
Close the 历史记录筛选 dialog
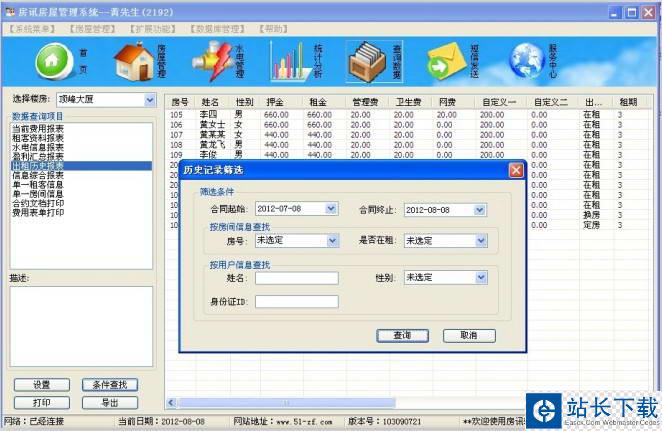click(x=515, y=170)
